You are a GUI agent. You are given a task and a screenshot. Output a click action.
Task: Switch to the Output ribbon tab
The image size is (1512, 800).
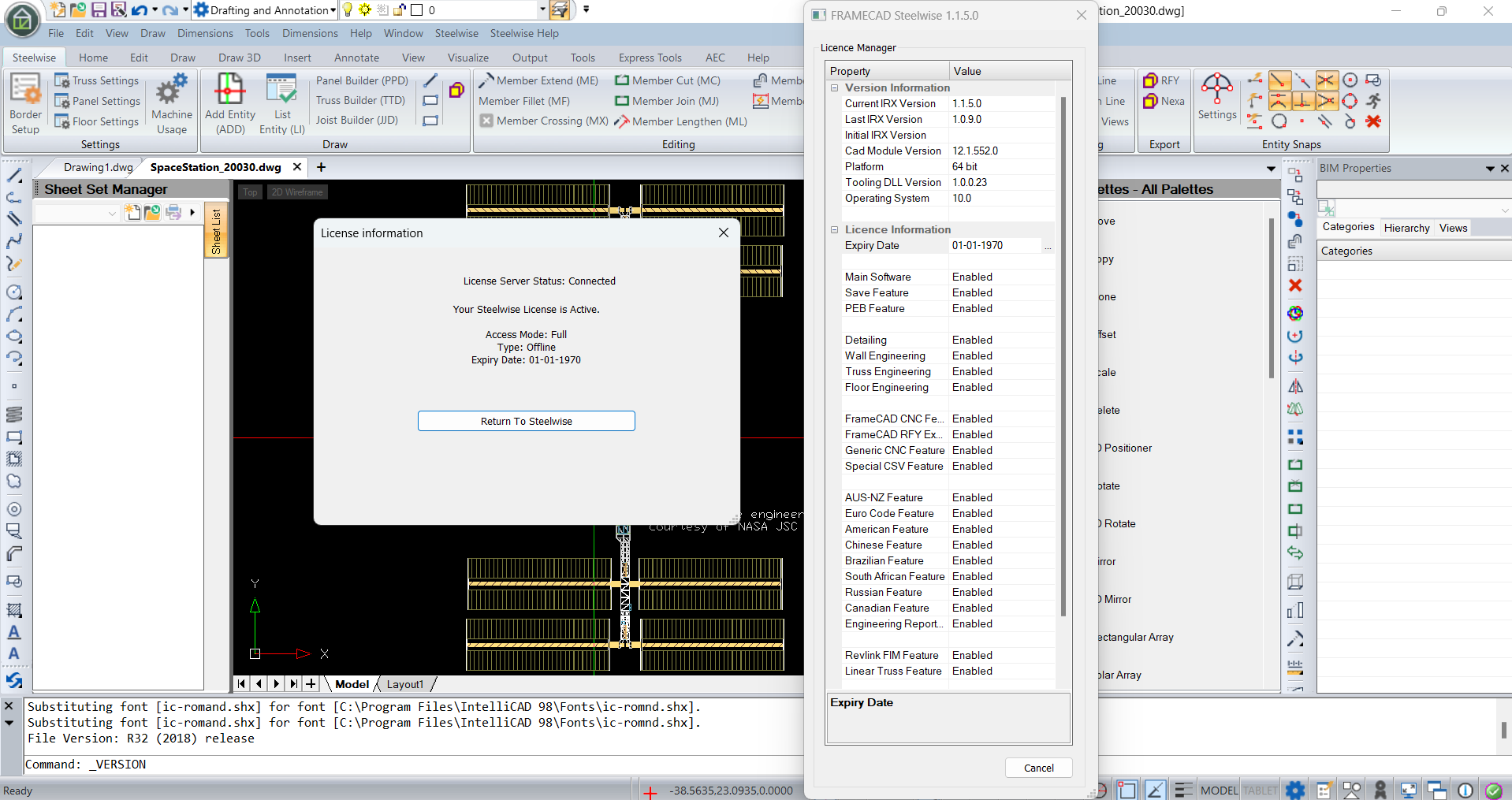530,58
